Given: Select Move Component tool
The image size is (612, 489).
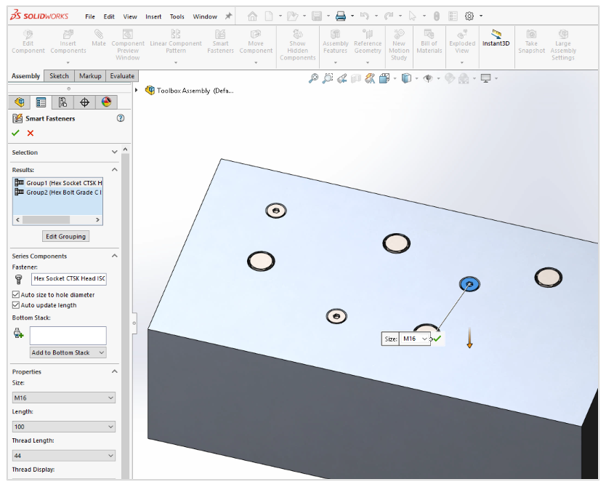Looking at the screenshot, I should (256, 42).
